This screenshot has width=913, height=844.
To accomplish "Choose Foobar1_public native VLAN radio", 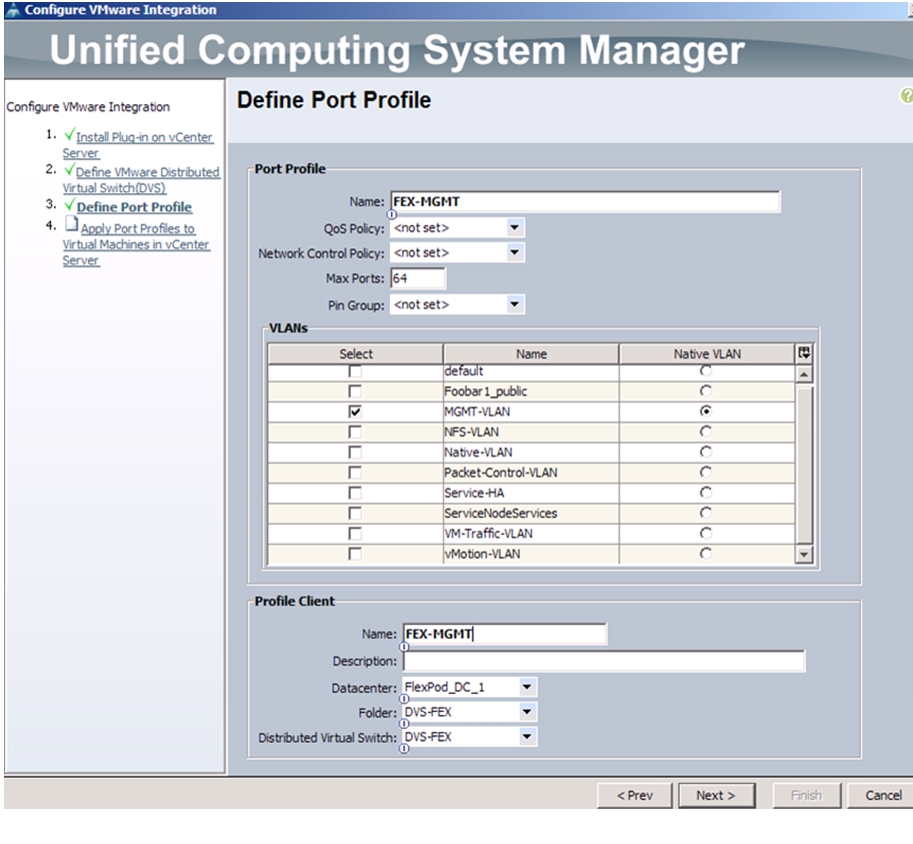I will [x=706, y=391].
